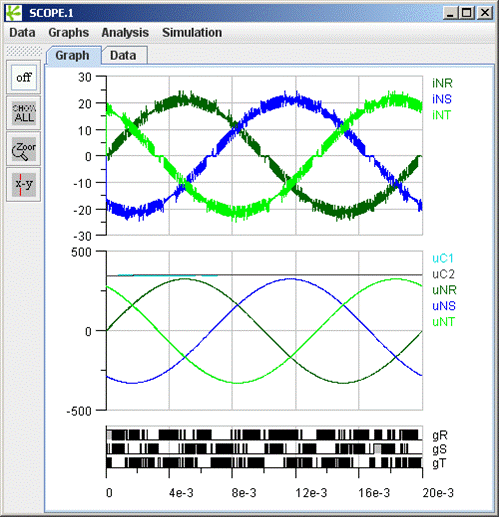This screenshot has width=499, height=517.
Task: Click the -500 value on voltage axis
Action: point(79,411)
